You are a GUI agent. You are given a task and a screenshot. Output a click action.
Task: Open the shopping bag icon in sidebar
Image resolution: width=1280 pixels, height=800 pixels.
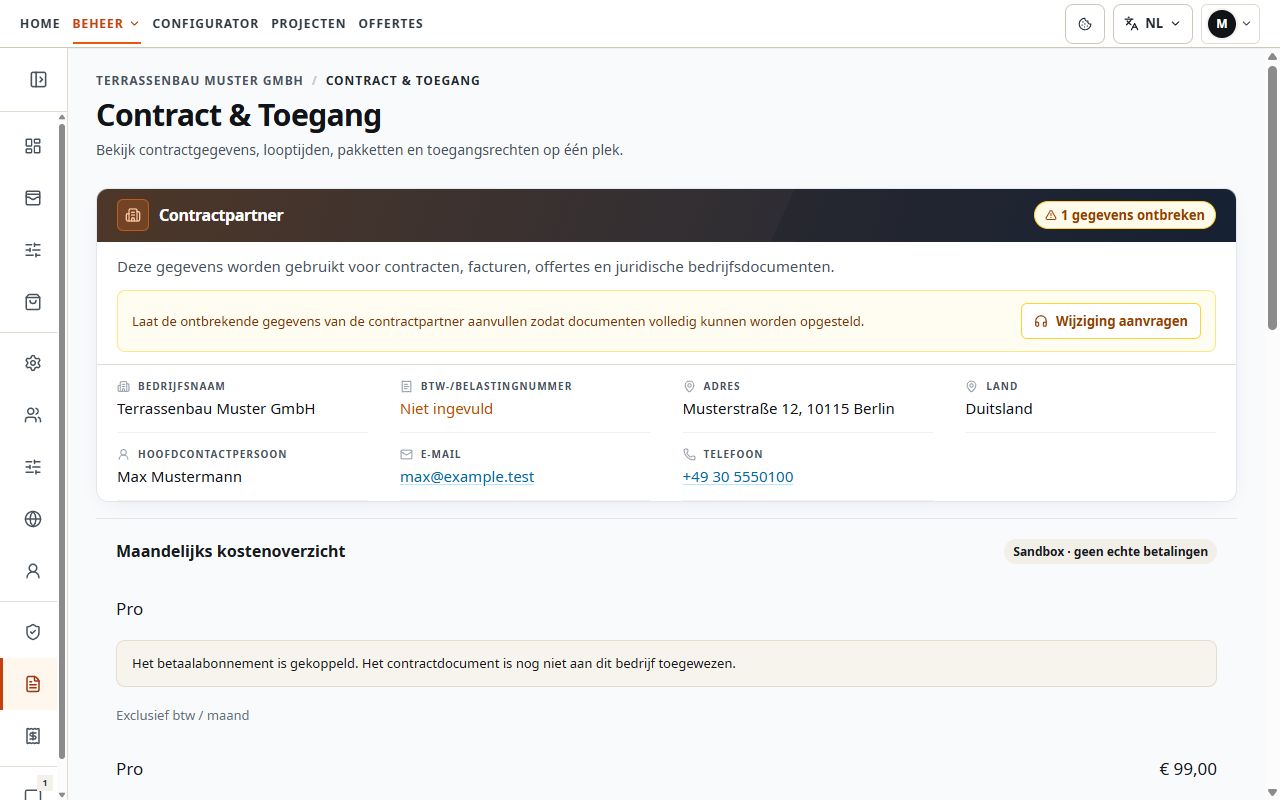pyautogui.click(x=33, y=302)
